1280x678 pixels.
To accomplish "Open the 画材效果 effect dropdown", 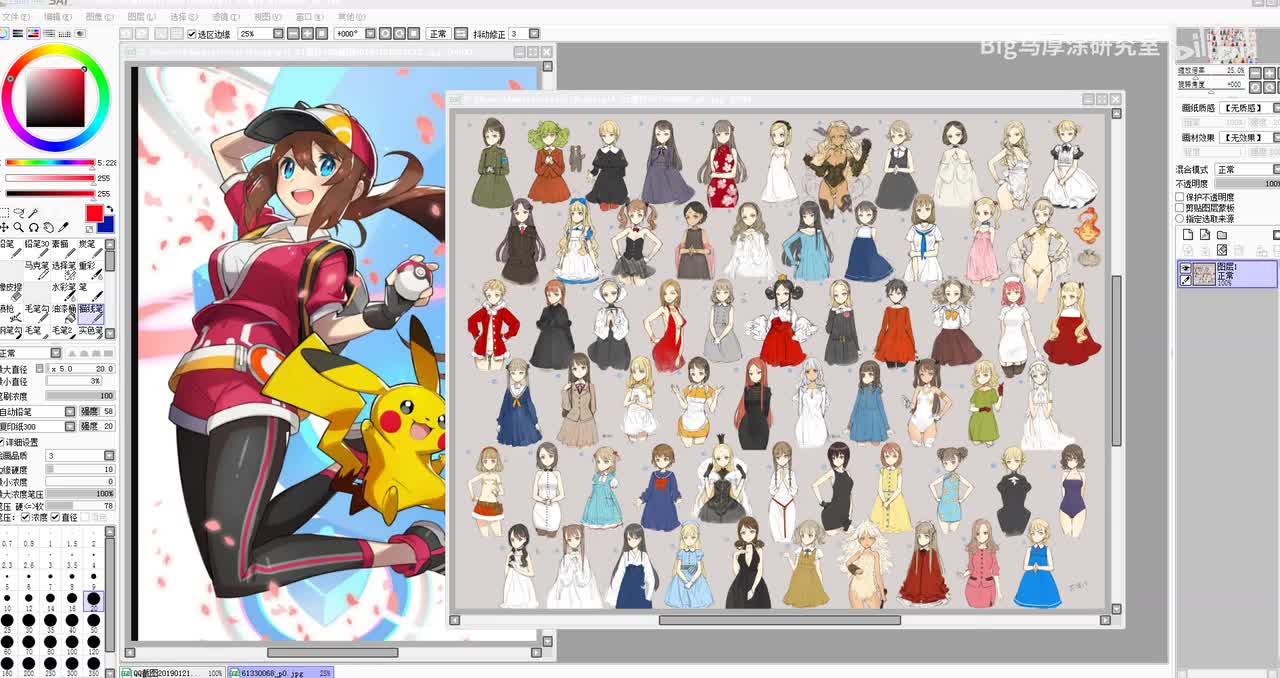I will pos(1276,137).
